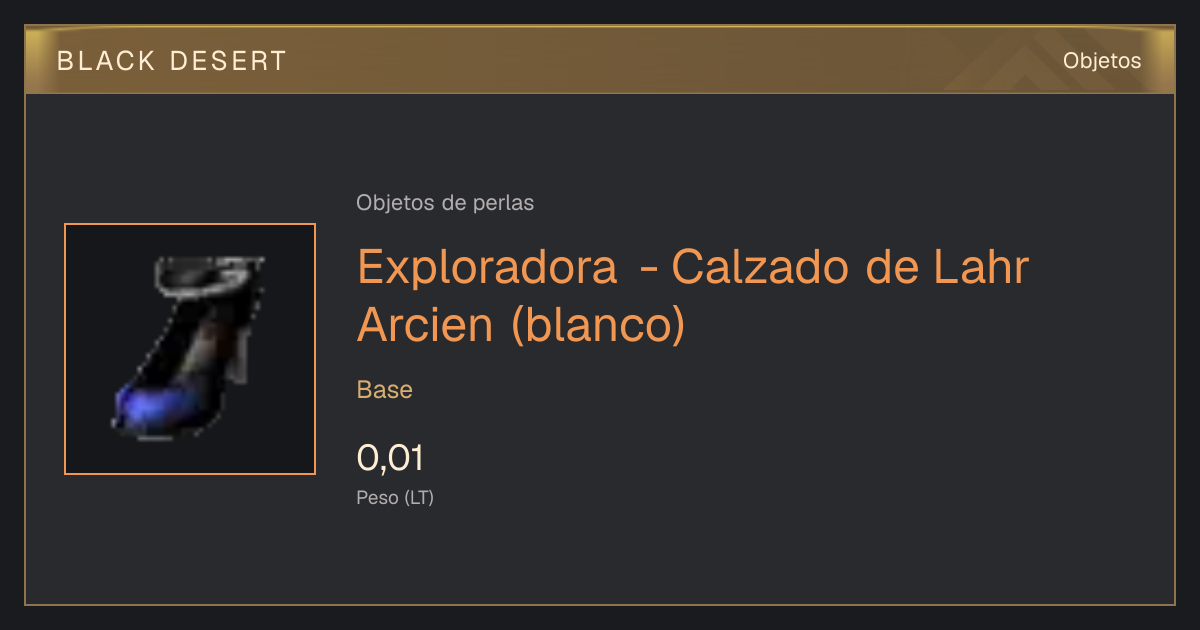Viewport: 1200px width, 630px height.
Task: Click the dash separator in item title
Action: pos(648,269)
